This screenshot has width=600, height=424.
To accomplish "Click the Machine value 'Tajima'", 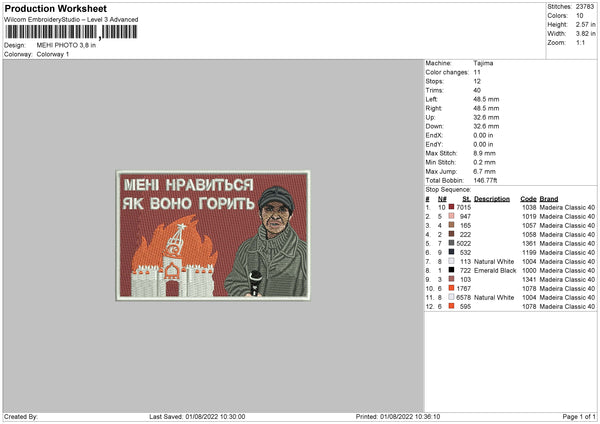I will click(x=483, y=63).
